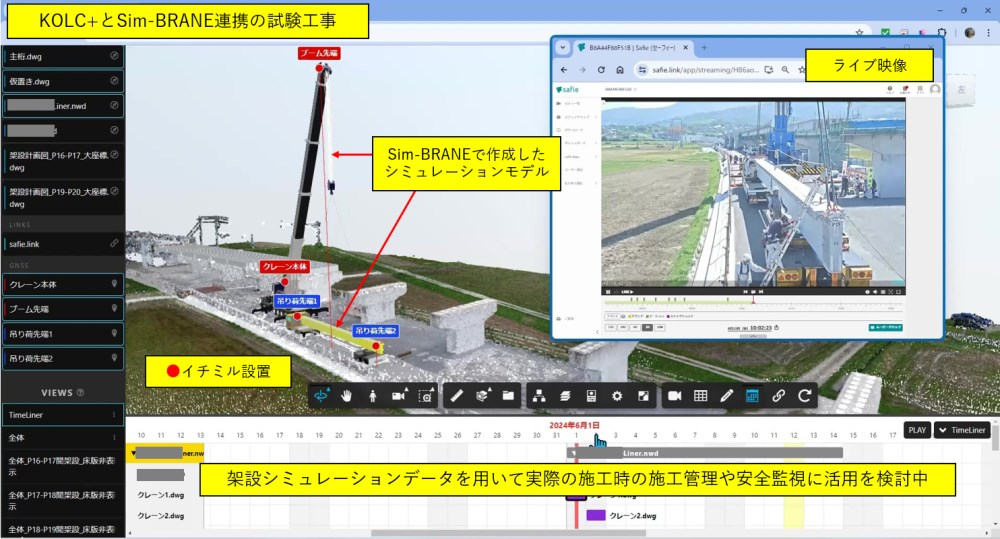This screenshot has width=1000, height=539.
Task: Click the blue timeline date cursor
Action: point(599,439)
